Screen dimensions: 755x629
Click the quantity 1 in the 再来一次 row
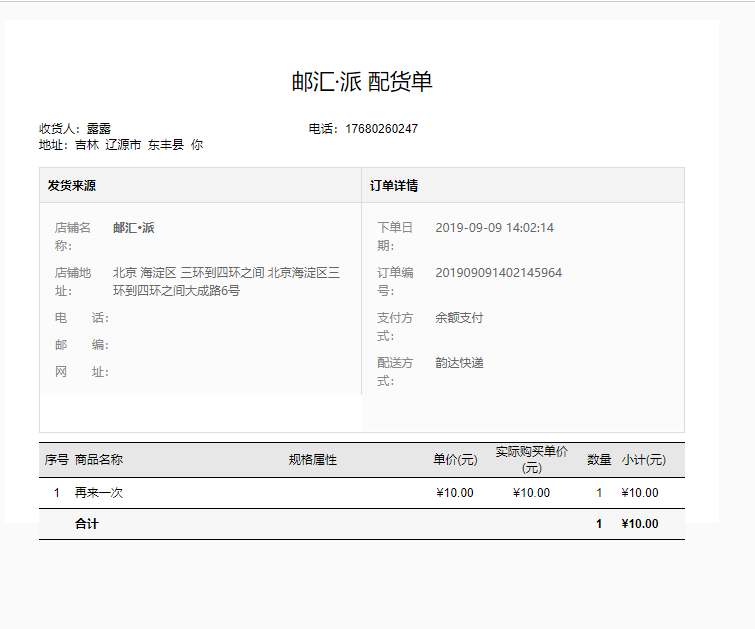[599, 493]
